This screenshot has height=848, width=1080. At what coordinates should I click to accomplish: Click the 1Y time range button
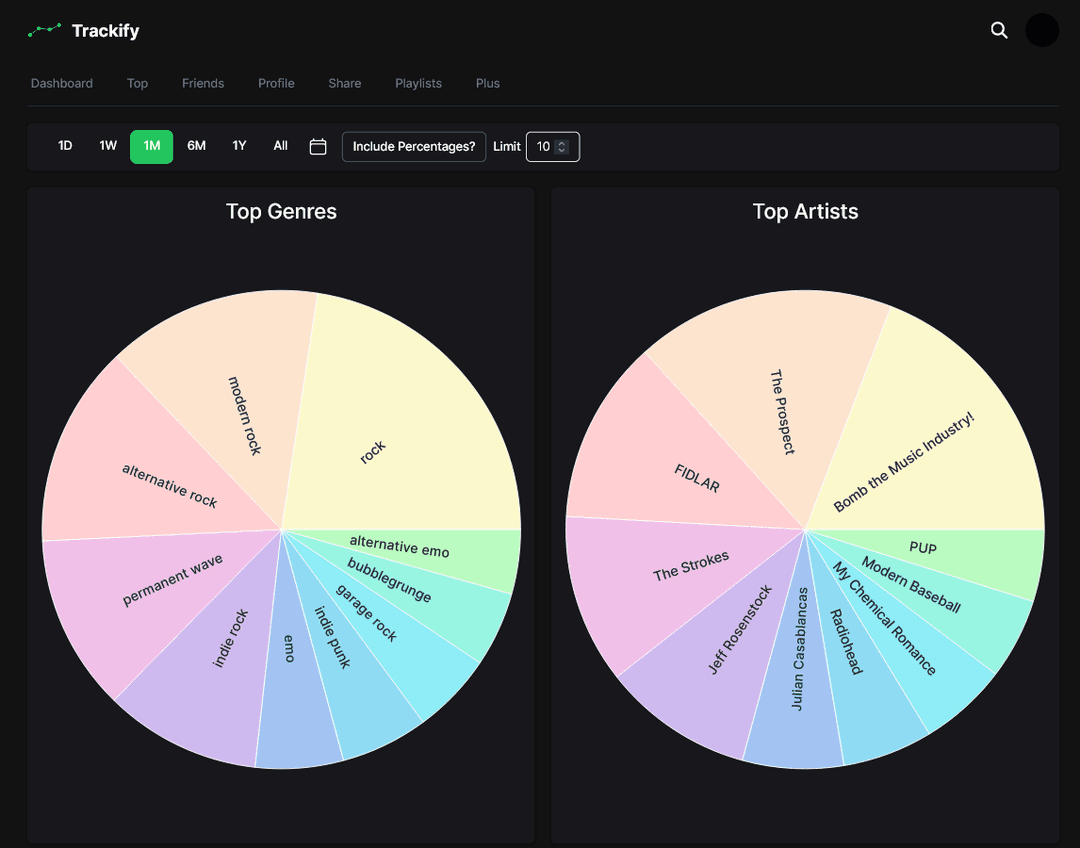239,145
